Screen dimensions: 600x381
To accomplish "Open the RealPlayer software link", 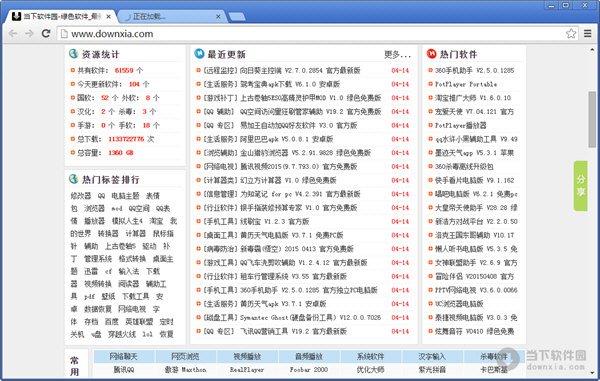I will pyautogui.click(x=247, y=370).
